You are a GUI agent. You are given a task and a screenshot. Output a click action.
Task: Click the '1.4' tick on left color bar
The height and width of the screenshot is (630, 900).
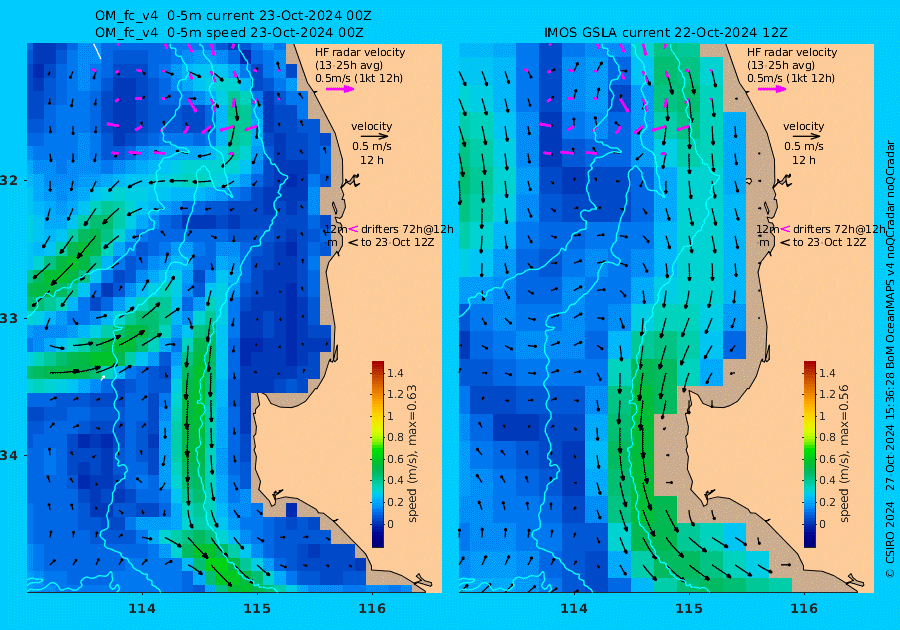tap(395, 373)
